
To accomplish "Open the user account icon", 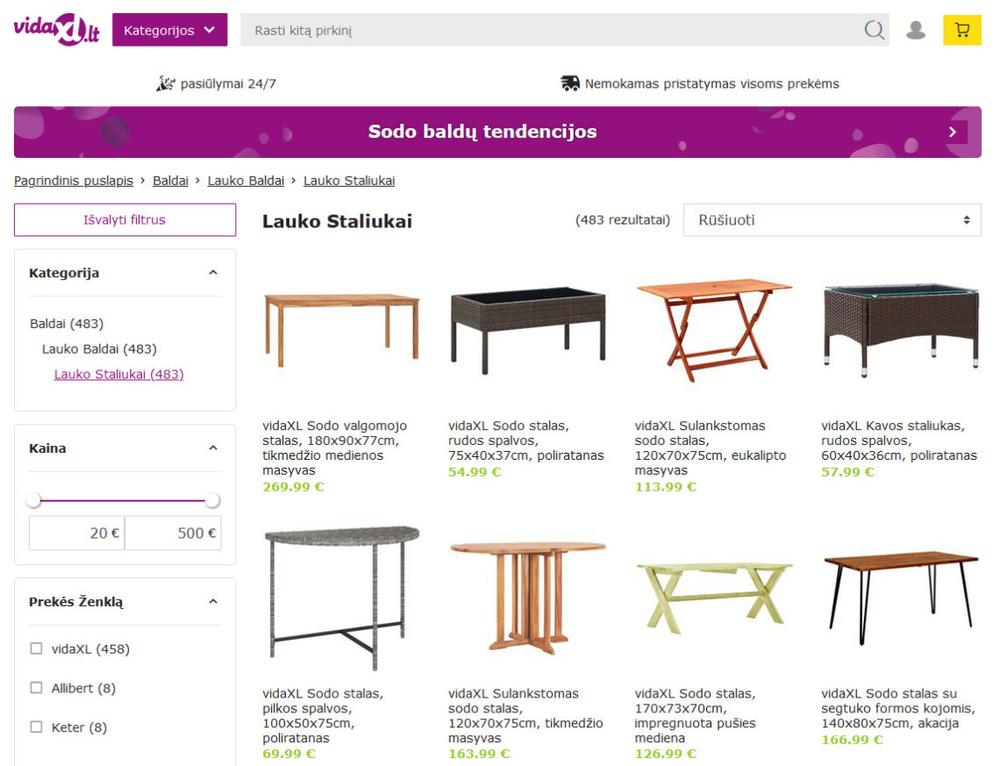I will click(915, 30).
